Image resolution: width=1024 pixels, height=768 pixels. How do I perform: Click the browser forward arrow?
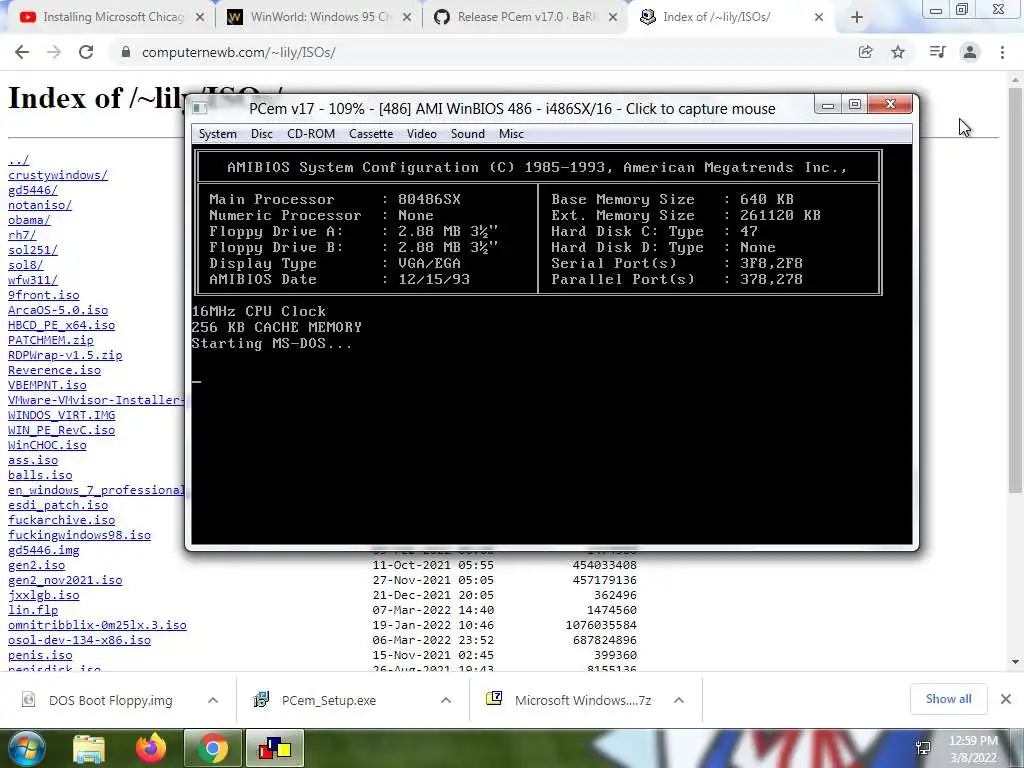click(x=54, y=52)
